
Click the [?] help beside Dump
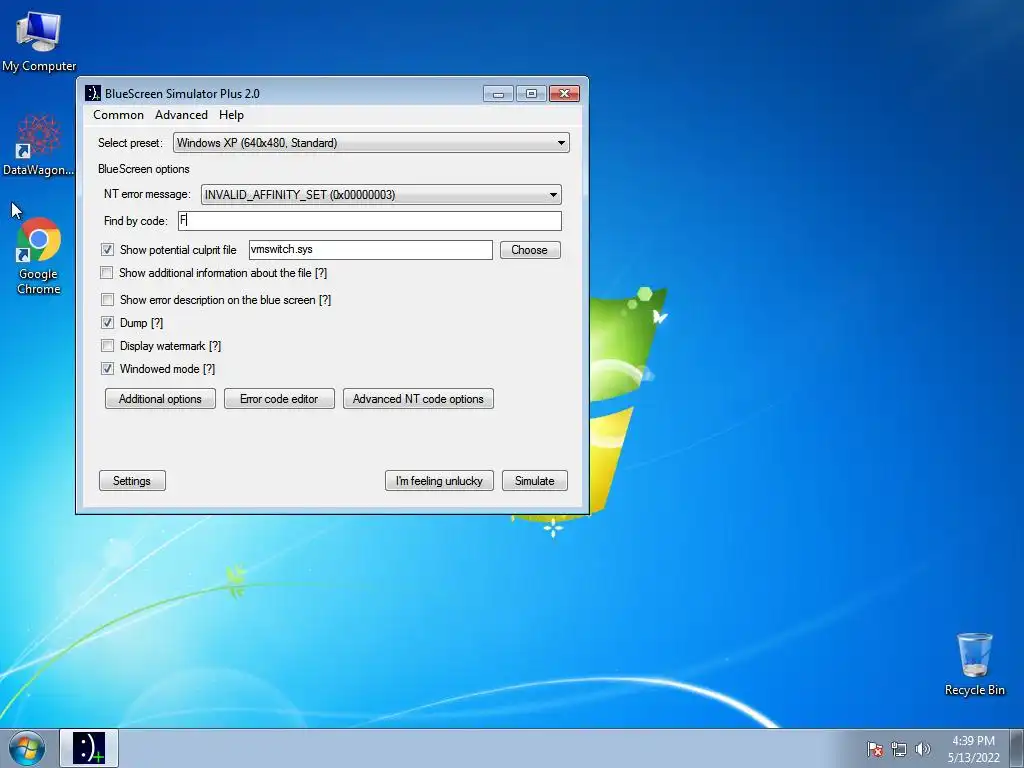point(157,323)
